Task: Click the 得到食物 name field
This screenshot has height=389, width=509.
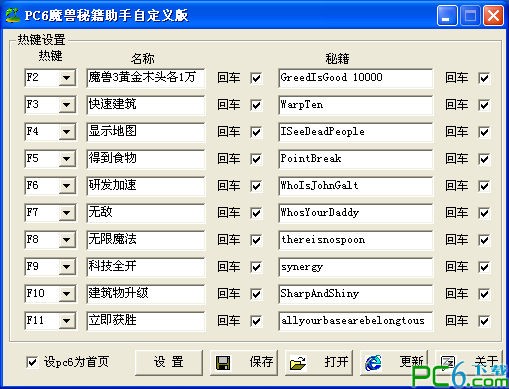Action: point(146,159)
